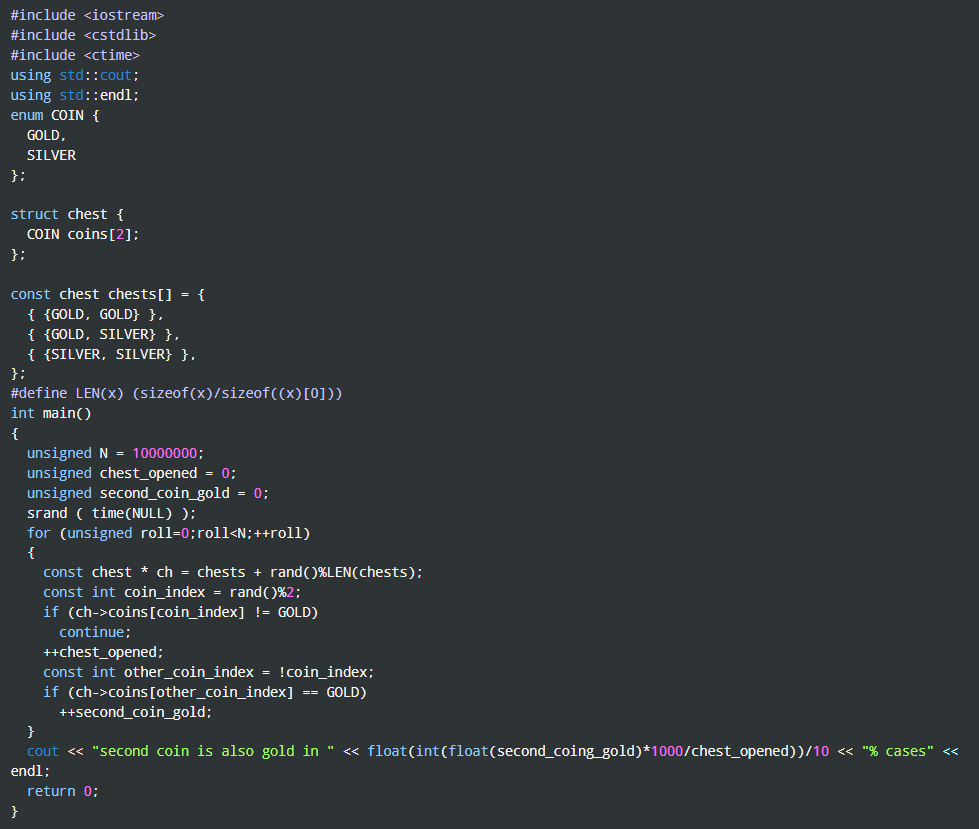Click the struct chest declaration
This screenshot has height=829, width=979.
pos(66,214)
